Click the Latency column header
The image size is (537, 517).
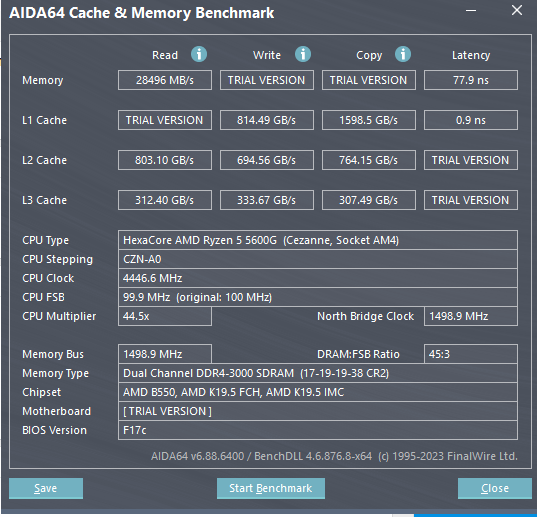(471, 55)
